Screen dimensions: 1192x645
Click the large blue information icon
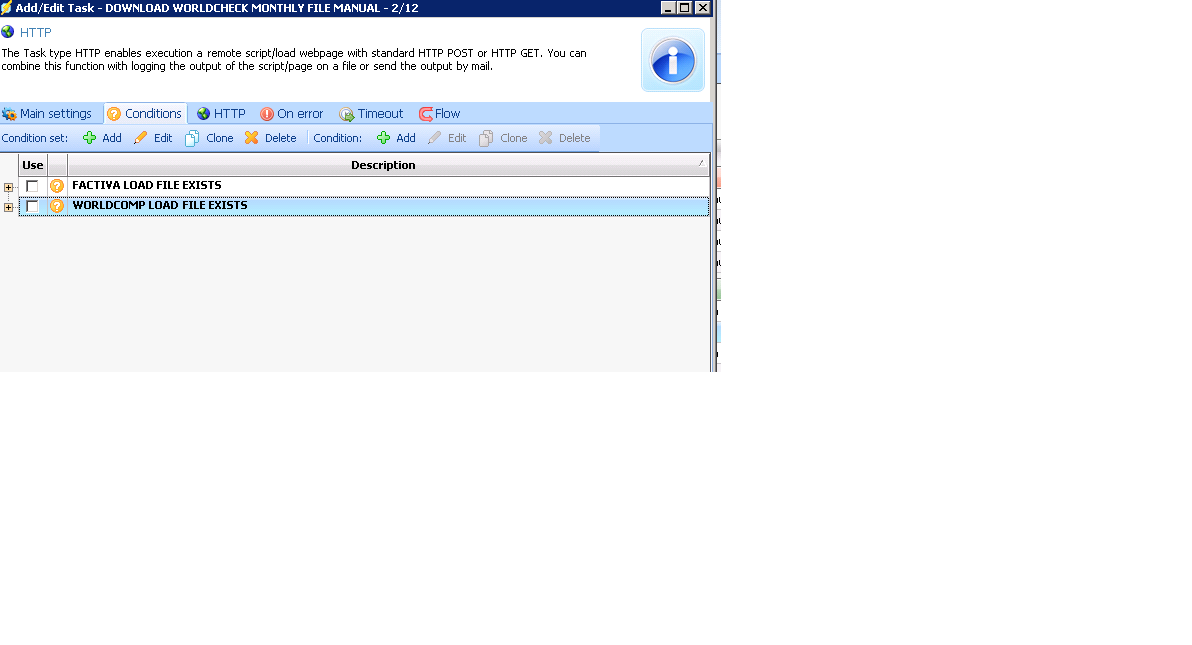[673, 60]
